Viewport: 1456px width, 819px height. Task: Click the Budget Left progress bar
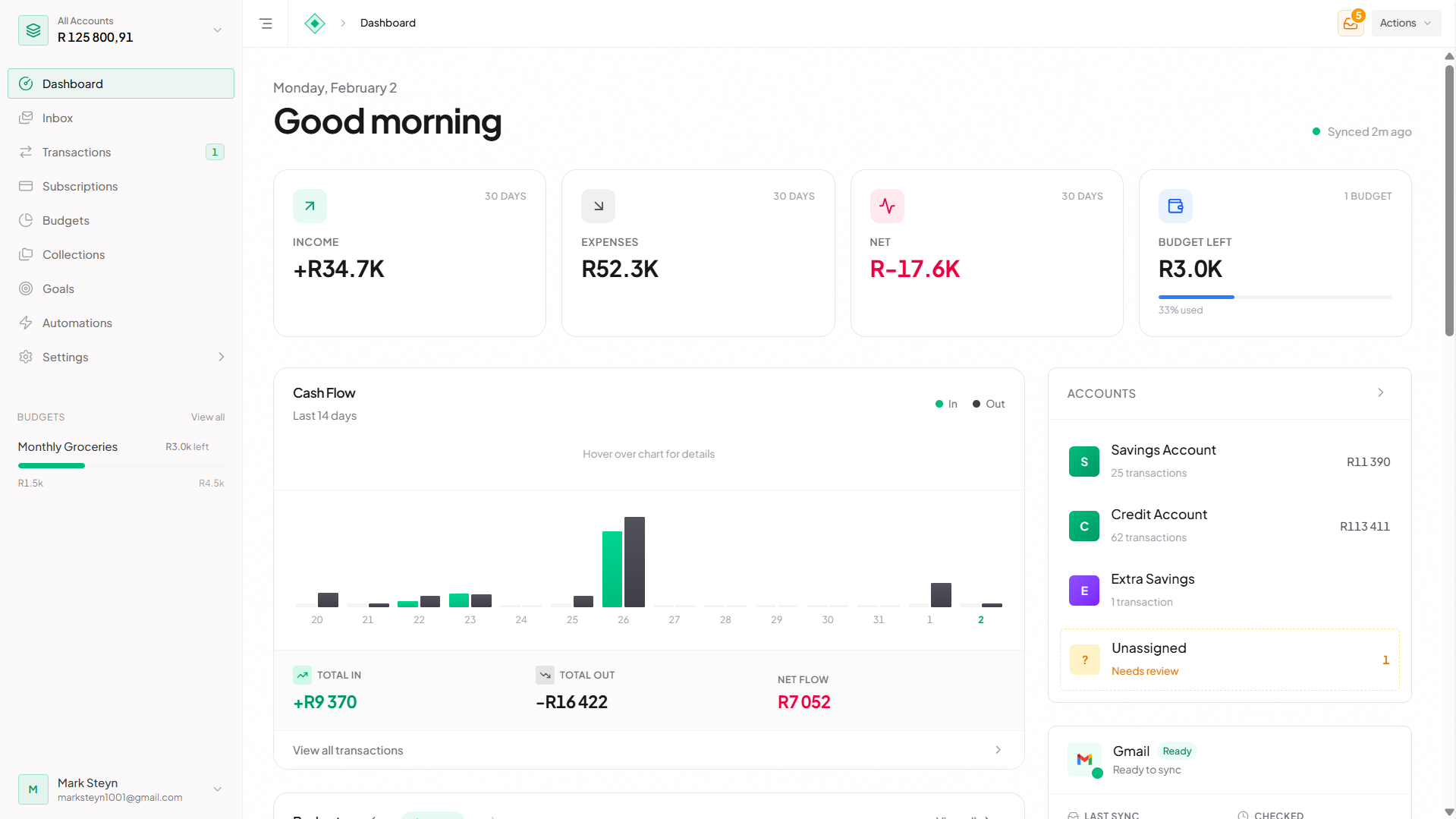point(1274,297)
